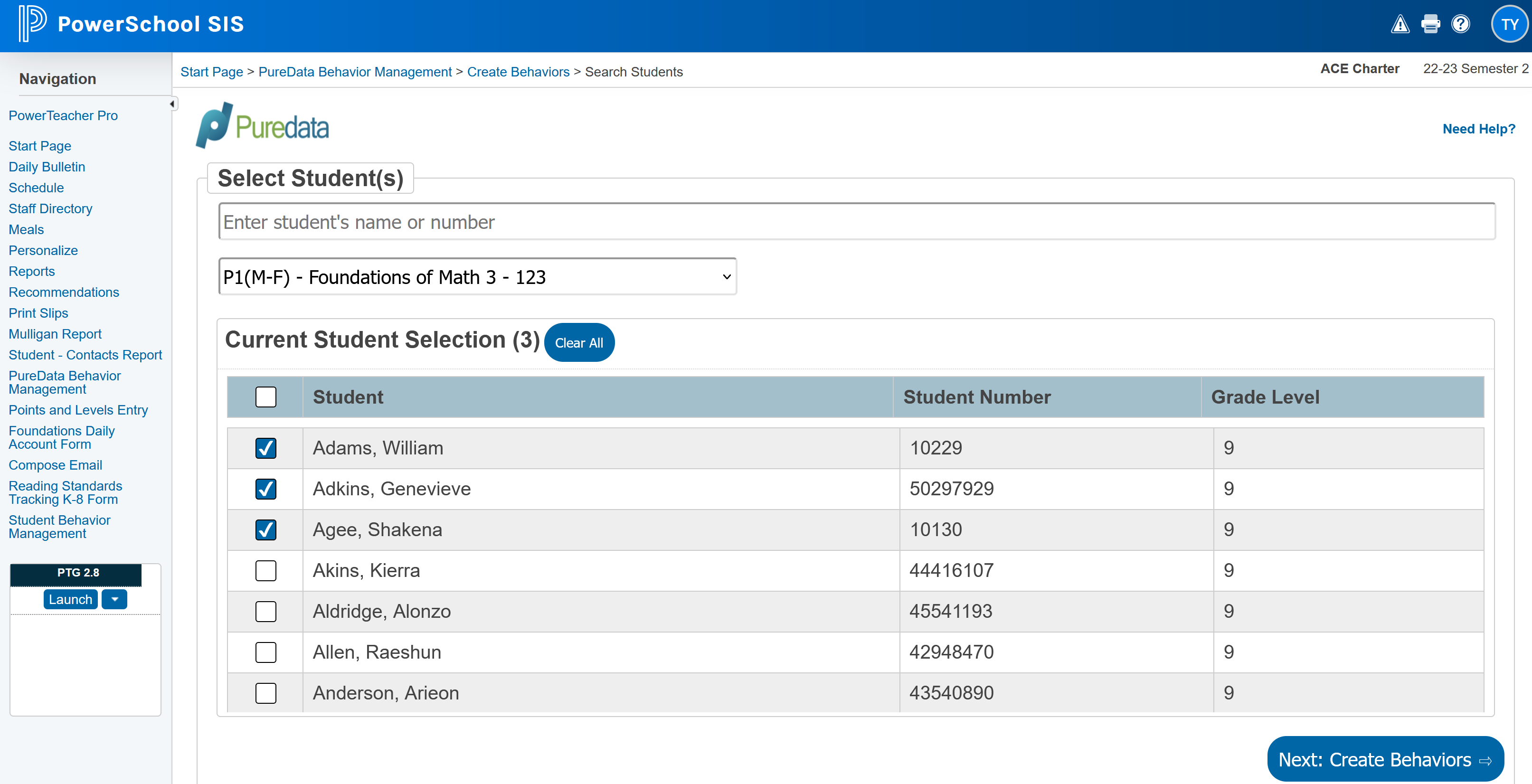Open the help question mark icon
Screen dimensions: 1532x784
pyautogui.click(x=1460, y=24)
